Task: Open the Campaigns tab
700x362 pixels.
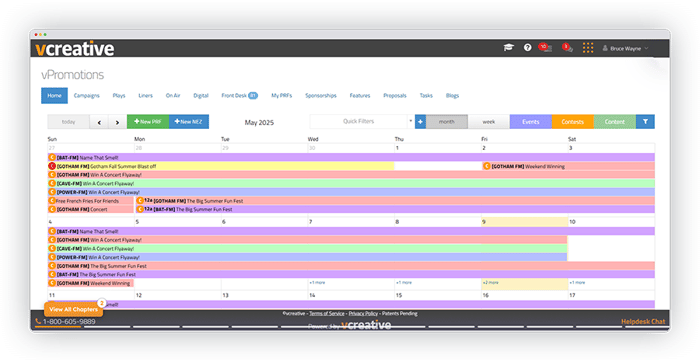Action: (x=87, y=96)
